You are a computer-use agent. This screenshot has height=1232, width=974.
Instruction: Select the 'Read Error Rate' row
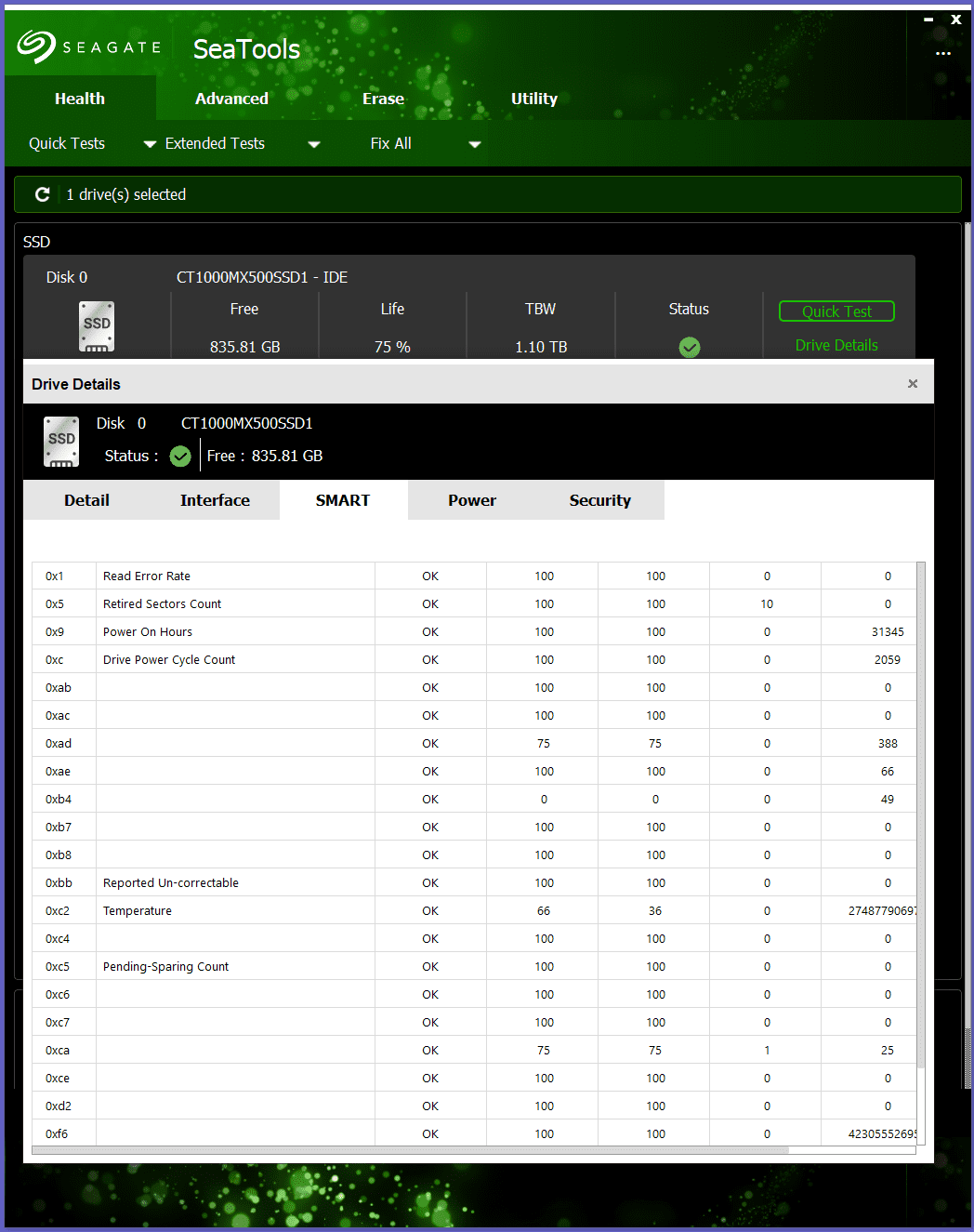pyautogui.click(x=474, y=576)
